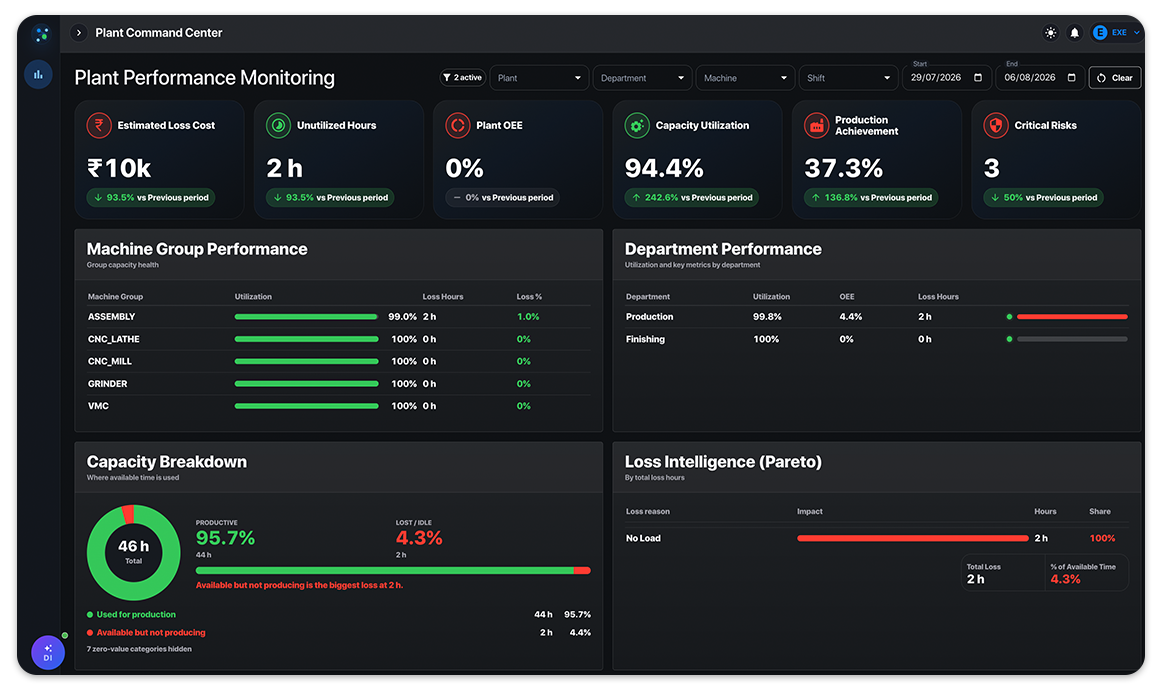Select the GRINDER machine group row
1159x695 pixels.
click(x=339, y=384)
